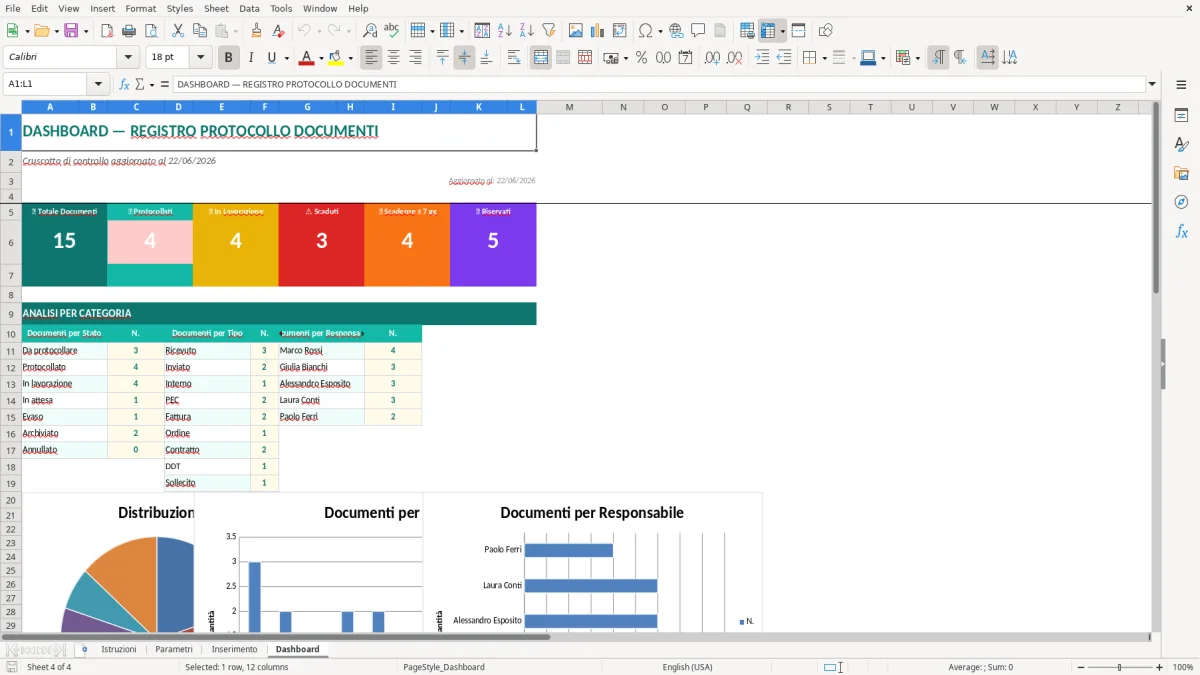
Task: Open the sidebar Navigator deck
Action: 1181,202
